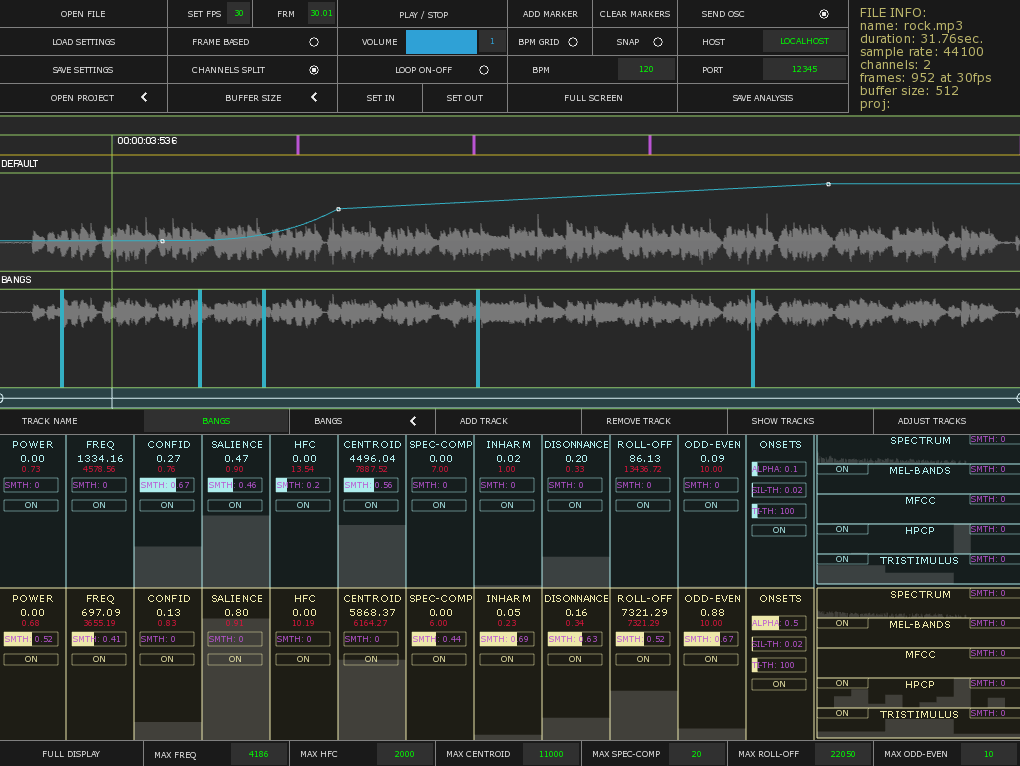Toggle ON for bottom-row Salience meter
The width and height of the screenshot is (1020, 766).
pyautogui.click(x=235, y=659)
